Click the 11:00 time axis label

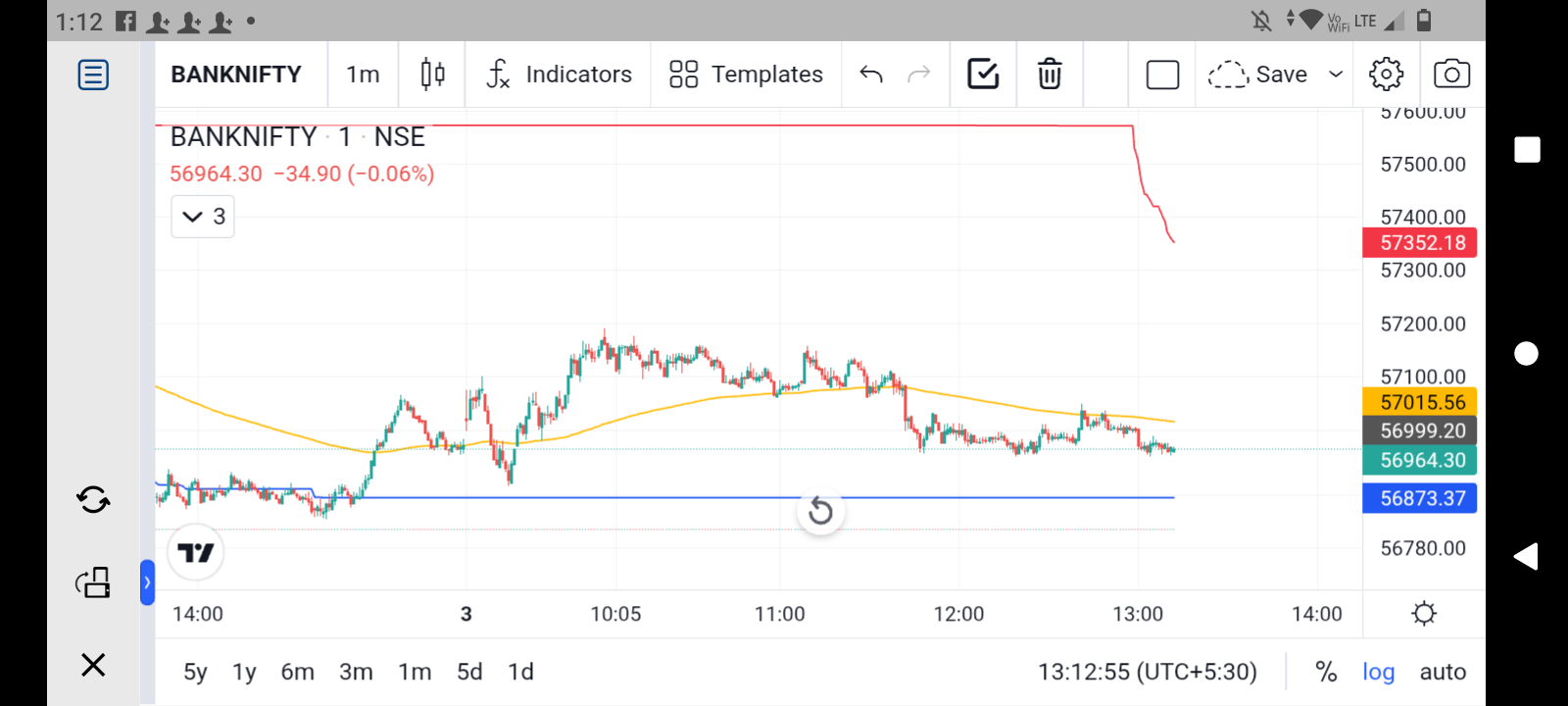tap(779, 614)
